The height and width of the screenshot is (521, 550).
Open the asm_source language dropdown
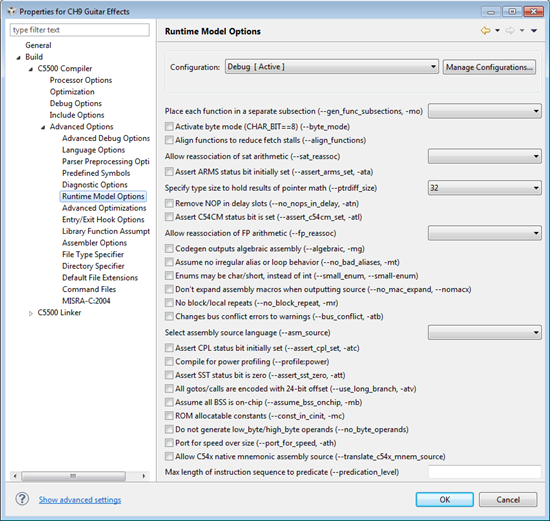(484, 332)
